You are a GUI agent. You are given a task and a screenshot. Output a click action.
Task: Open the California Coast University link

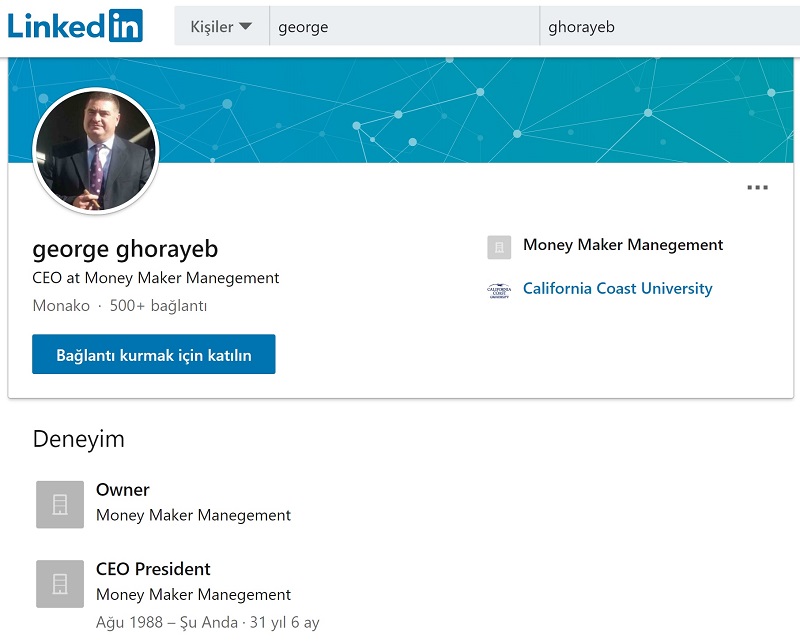[x=617, y=289]
